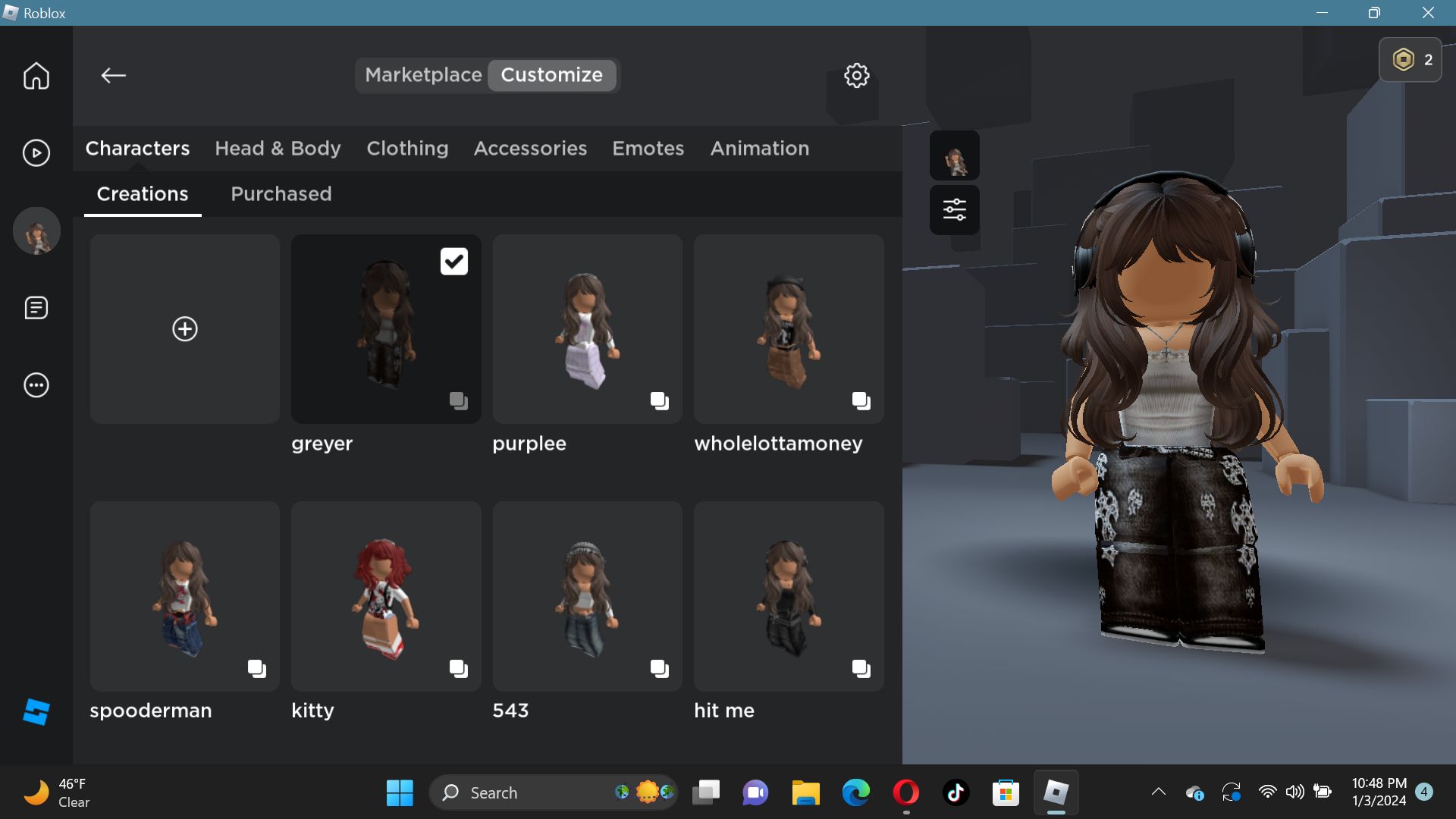Switch to Marketplace mode
Screen dimensions: 1456x819
423,75
